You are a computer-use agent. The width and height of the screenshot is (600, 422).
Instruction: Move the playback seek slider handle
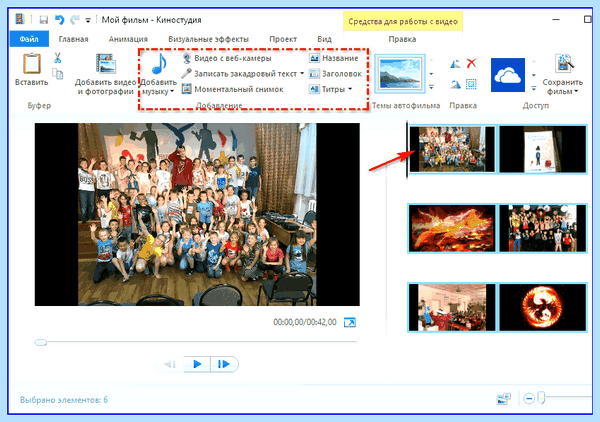41,342
